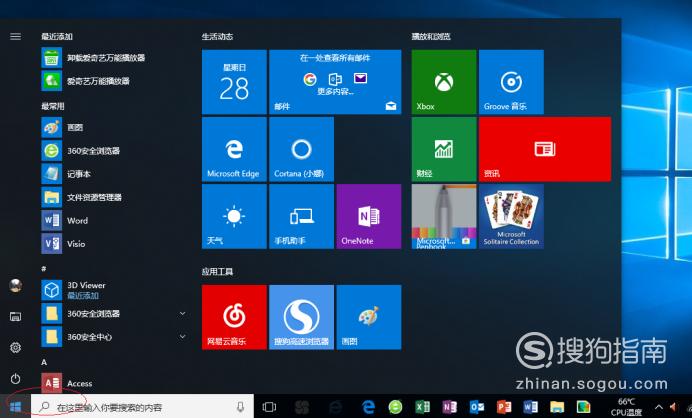Launch the OneNote tile
Screen dimensions: 692x418
369,216
